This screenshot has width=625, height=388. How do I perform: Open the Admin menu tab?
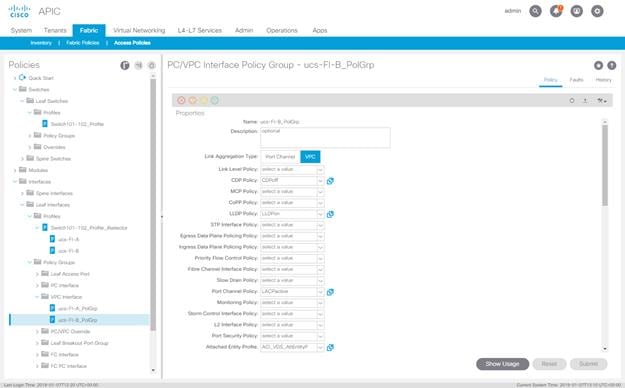[x=244, y=30]
